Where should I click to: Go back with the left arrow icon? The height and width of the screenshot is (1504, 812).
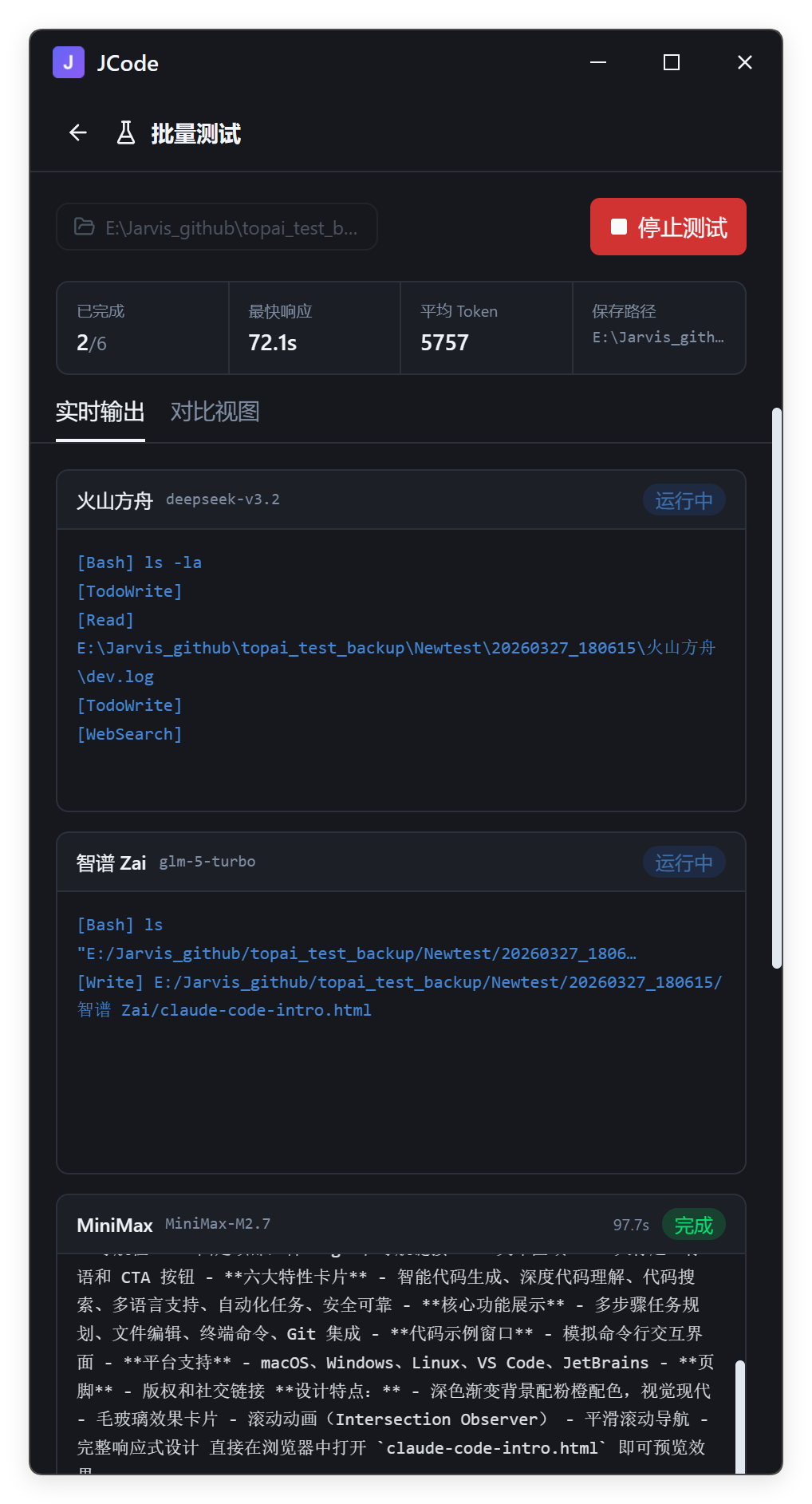tap(77, 132)
